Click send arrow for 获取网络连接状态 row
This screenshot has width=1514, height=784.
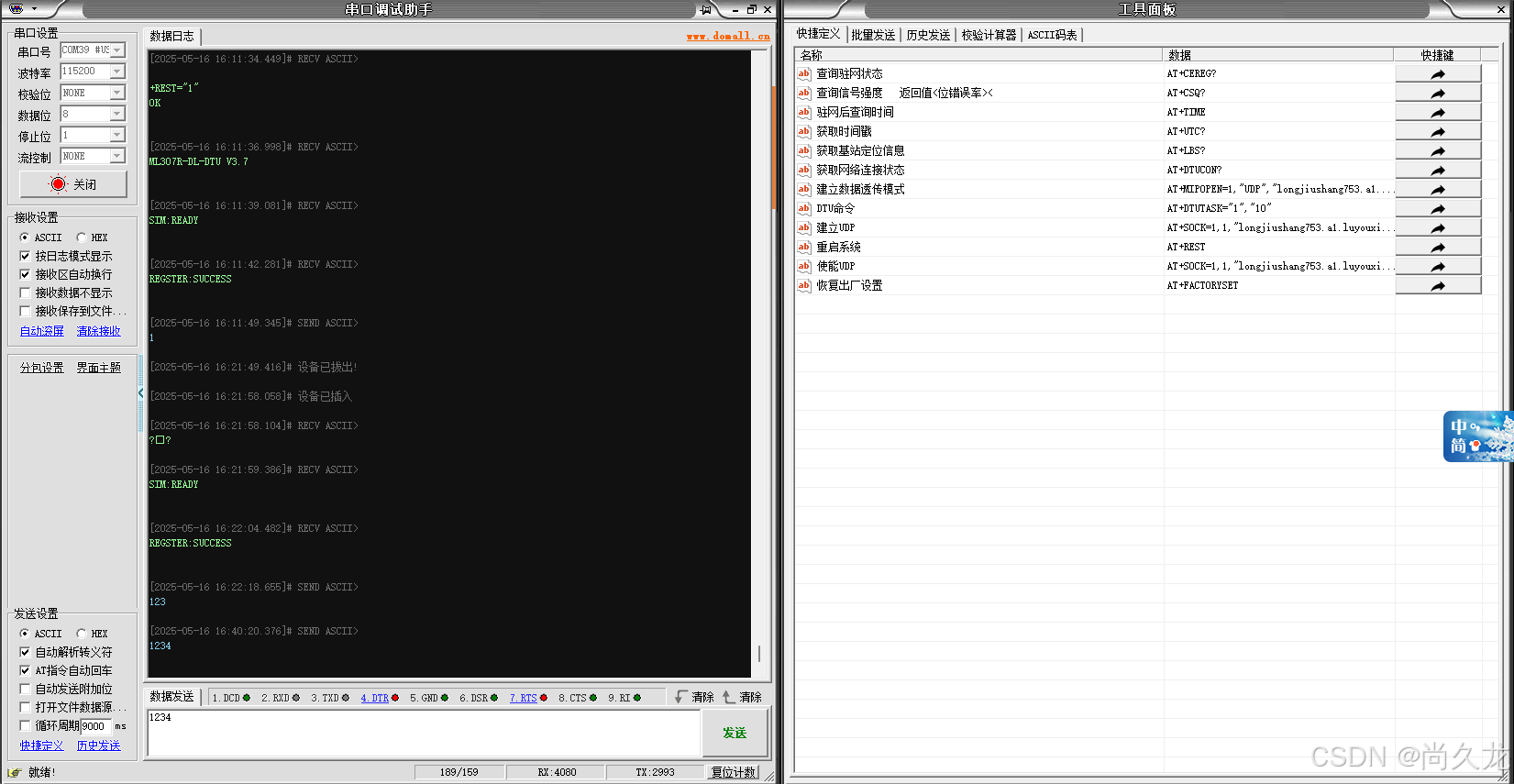1438,170
